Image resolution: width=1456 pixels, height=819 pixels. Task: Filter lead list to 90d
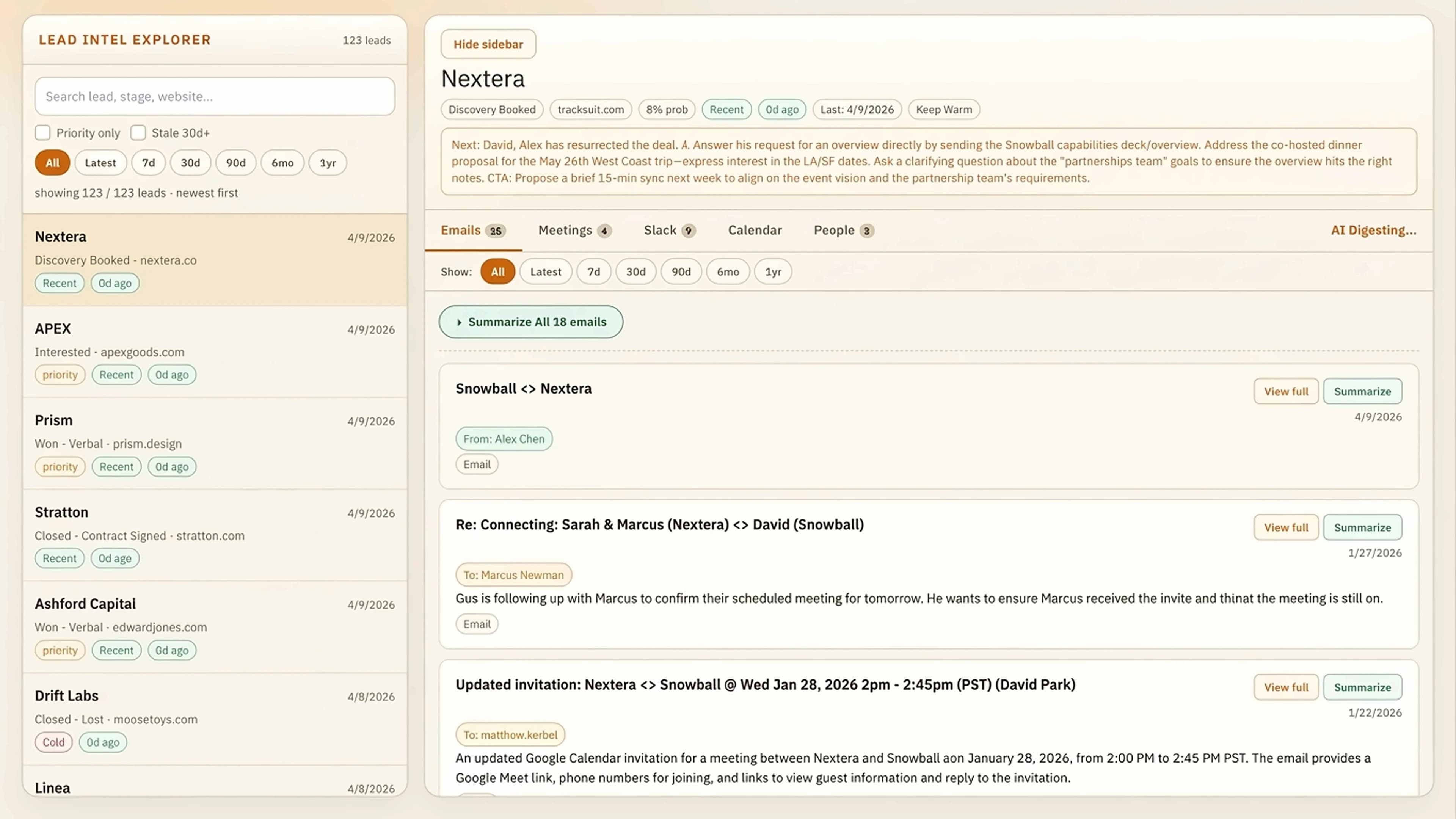tap(236, 163)
